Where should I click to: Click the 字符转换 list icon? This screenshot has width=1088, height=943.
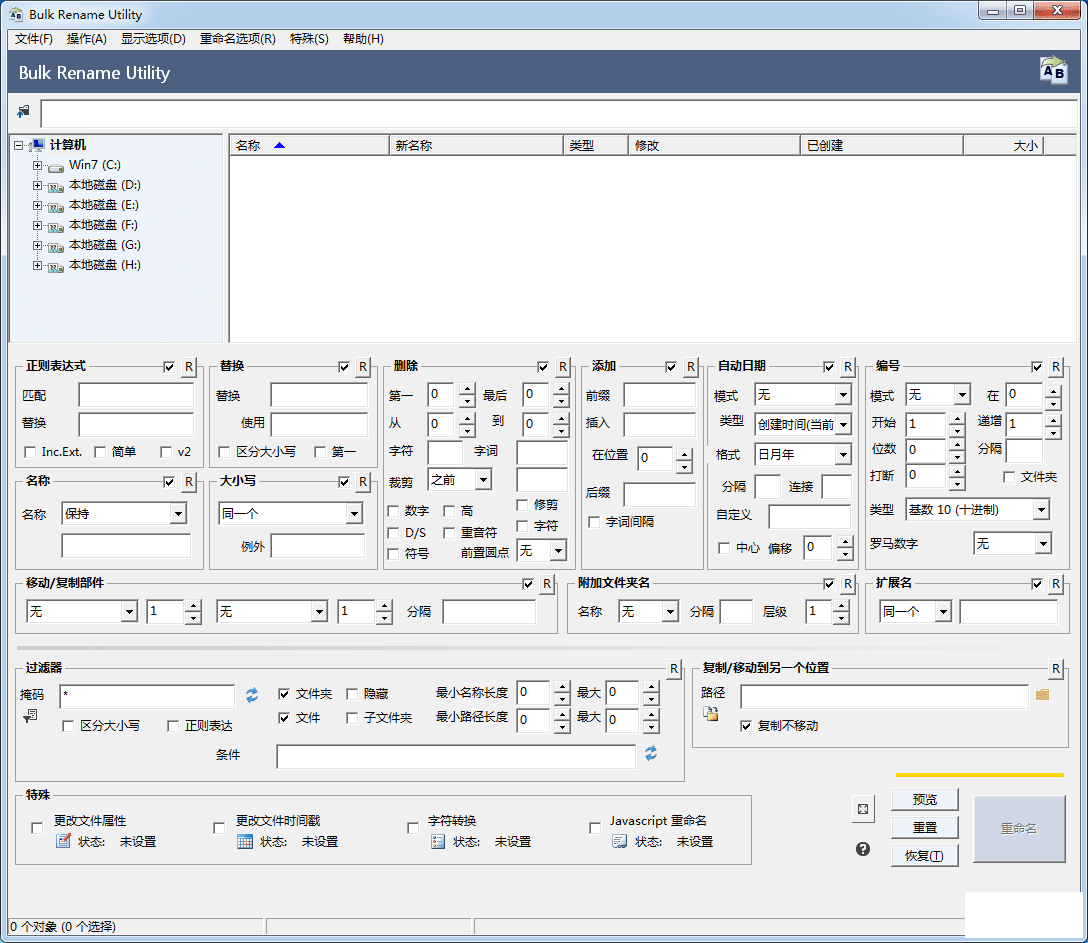coord(437,841)
